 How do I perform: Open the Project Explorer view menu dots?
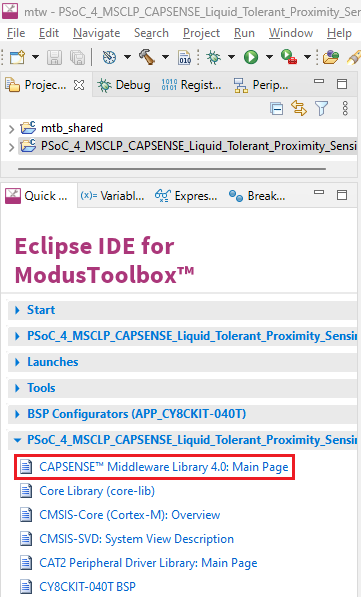point(345,109)
